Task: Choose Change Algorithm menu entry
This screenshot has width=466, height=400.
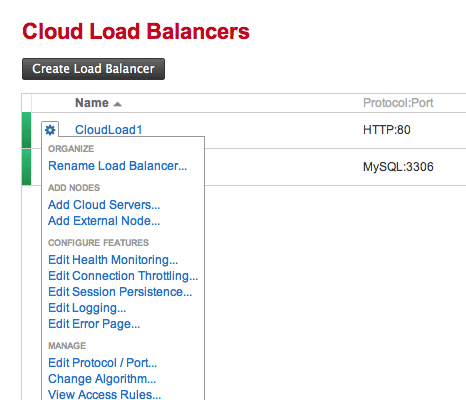Action: pyautogui.click(x=102, y=379)
